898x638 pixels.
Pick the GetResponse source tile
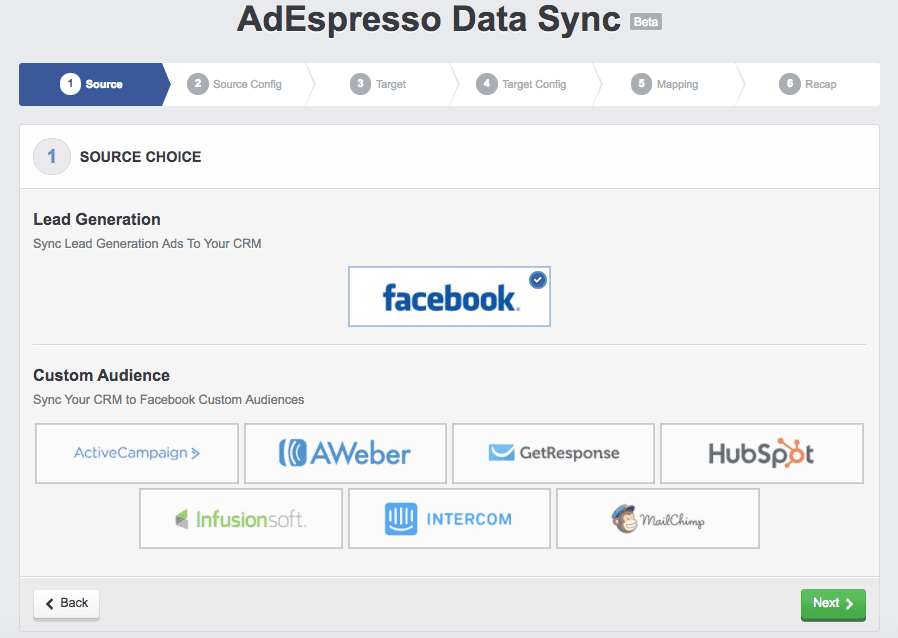(x=553, y=453)
